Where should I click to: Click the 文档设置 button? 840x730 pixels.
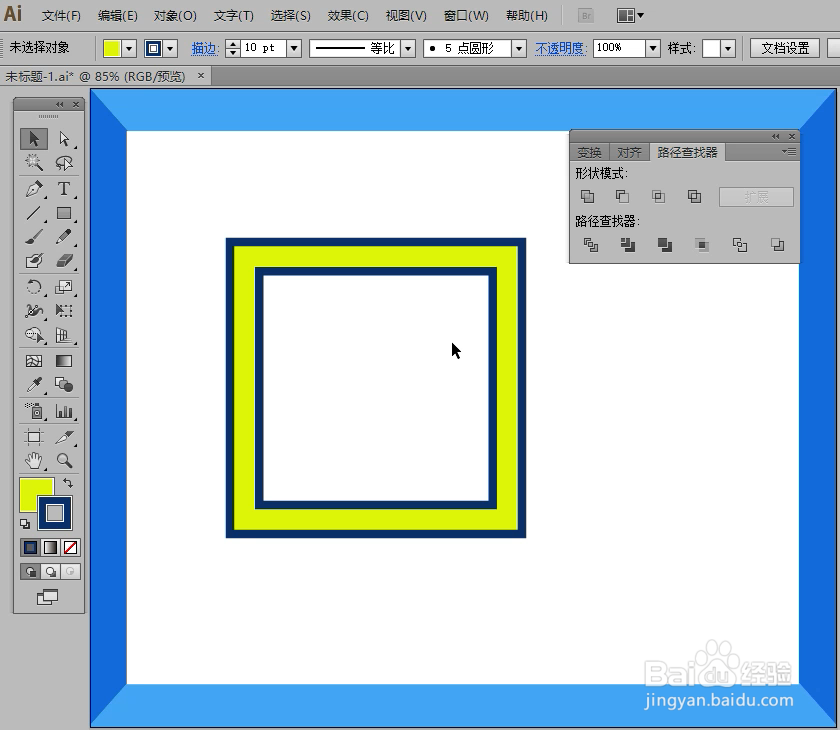click(785, 48)
